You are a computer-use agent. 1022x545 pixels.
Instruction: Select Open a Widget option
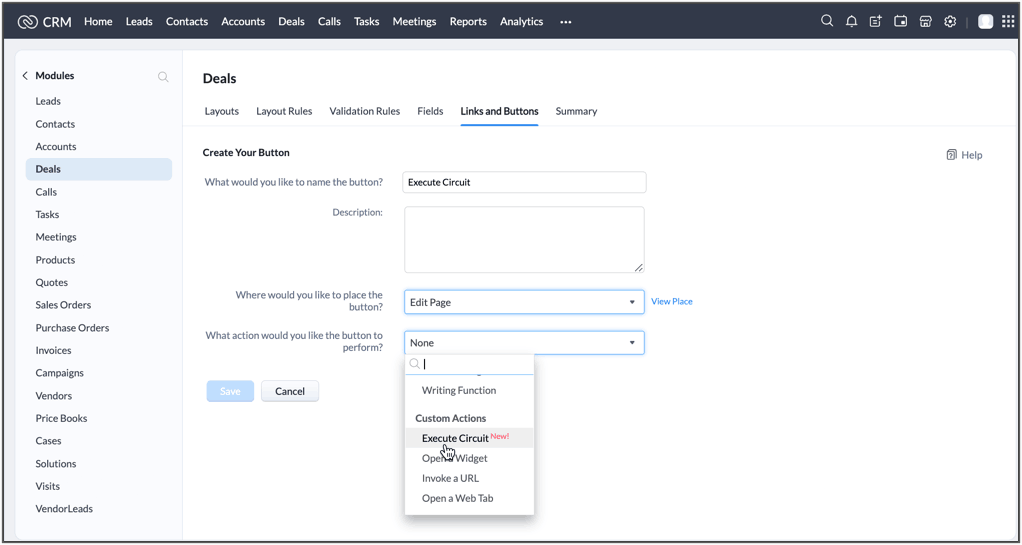[x=455, y=458]
